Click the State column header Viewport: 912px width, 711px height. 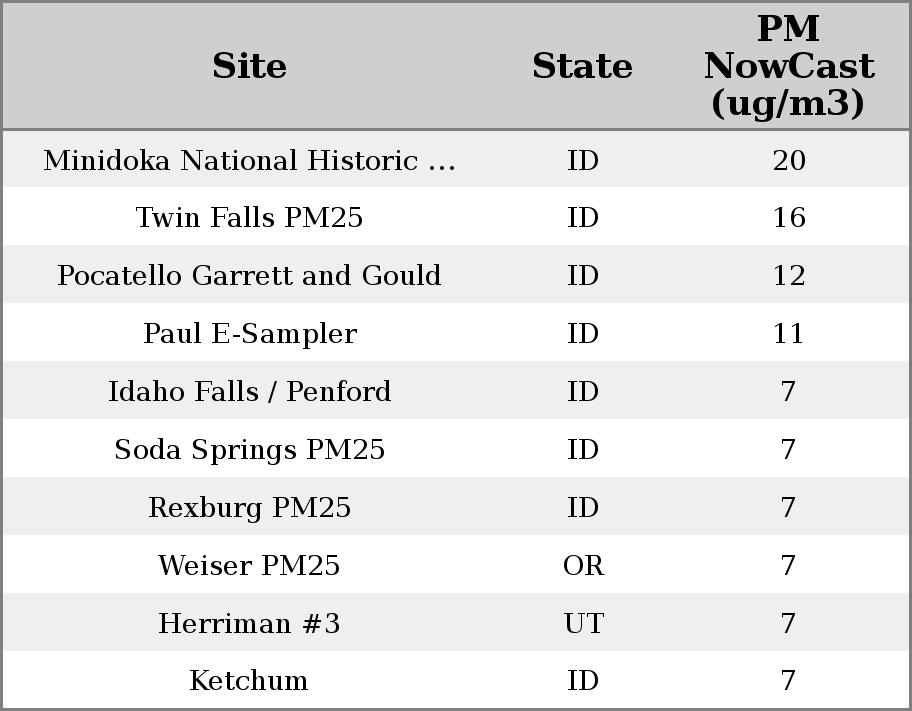pos(582,66)
